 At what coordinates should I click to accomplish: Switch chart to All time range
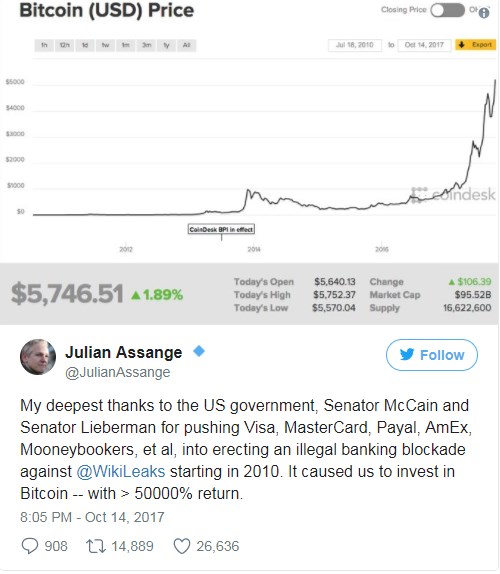[x=186, y=45]
